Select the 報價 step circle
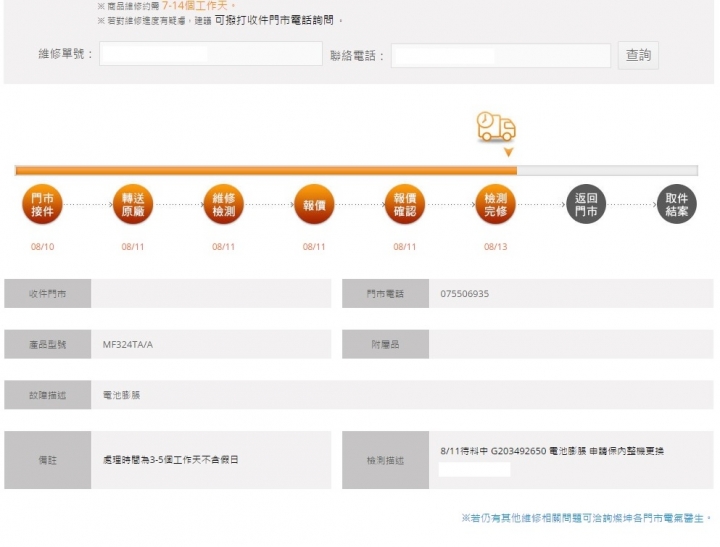 (x=314, y=204)
